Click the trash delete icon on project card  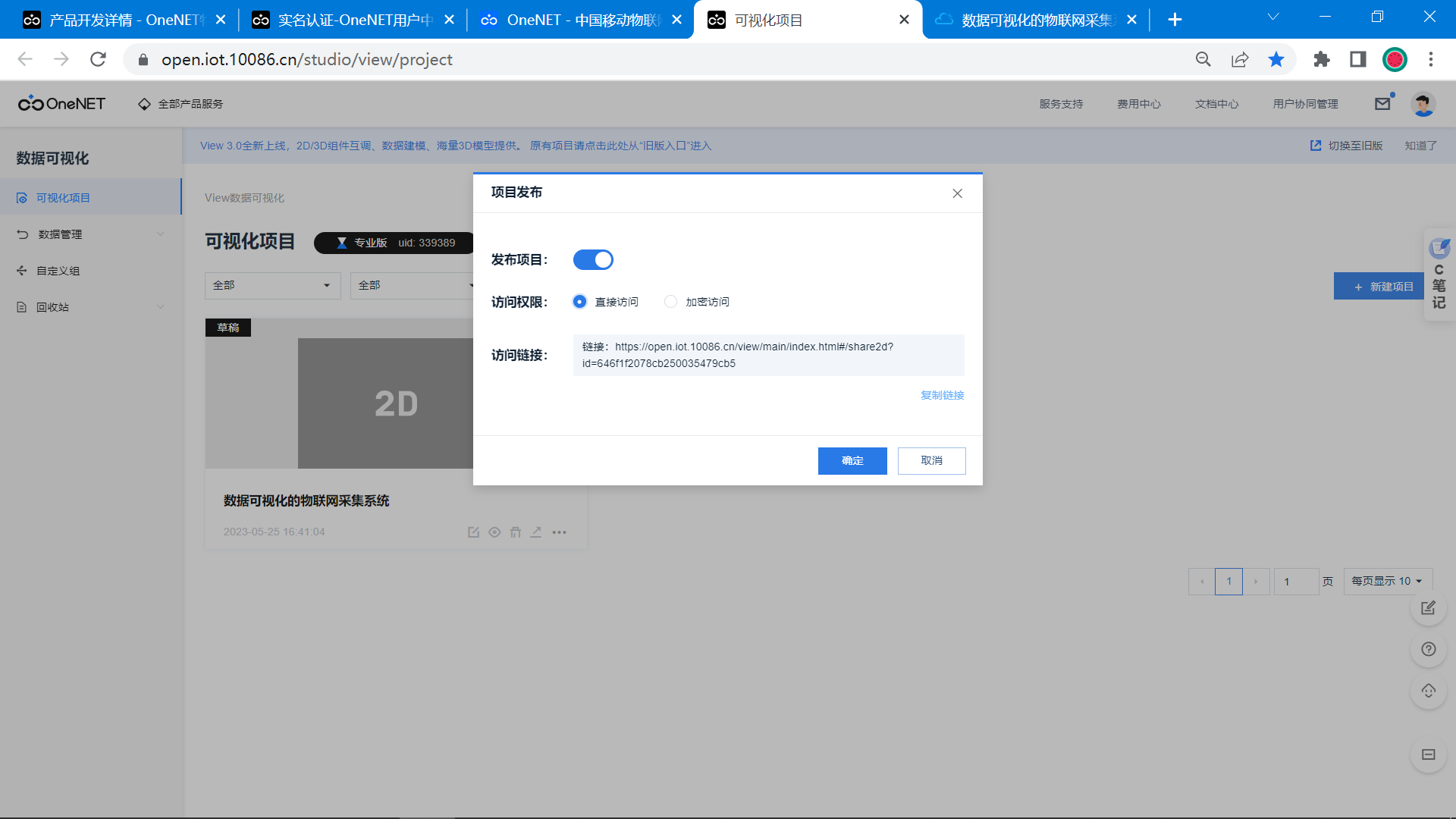516,532
